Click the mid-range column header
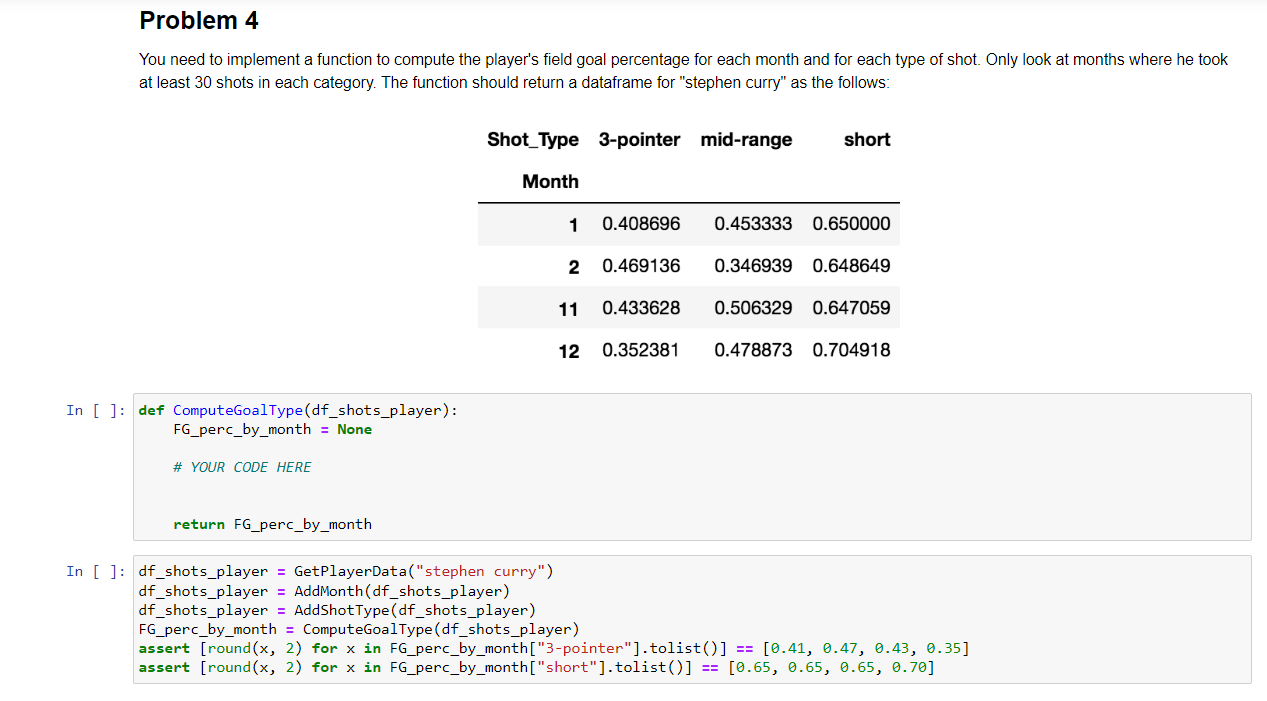Viewport: 1267px width, 701px height. coord(746,140)
